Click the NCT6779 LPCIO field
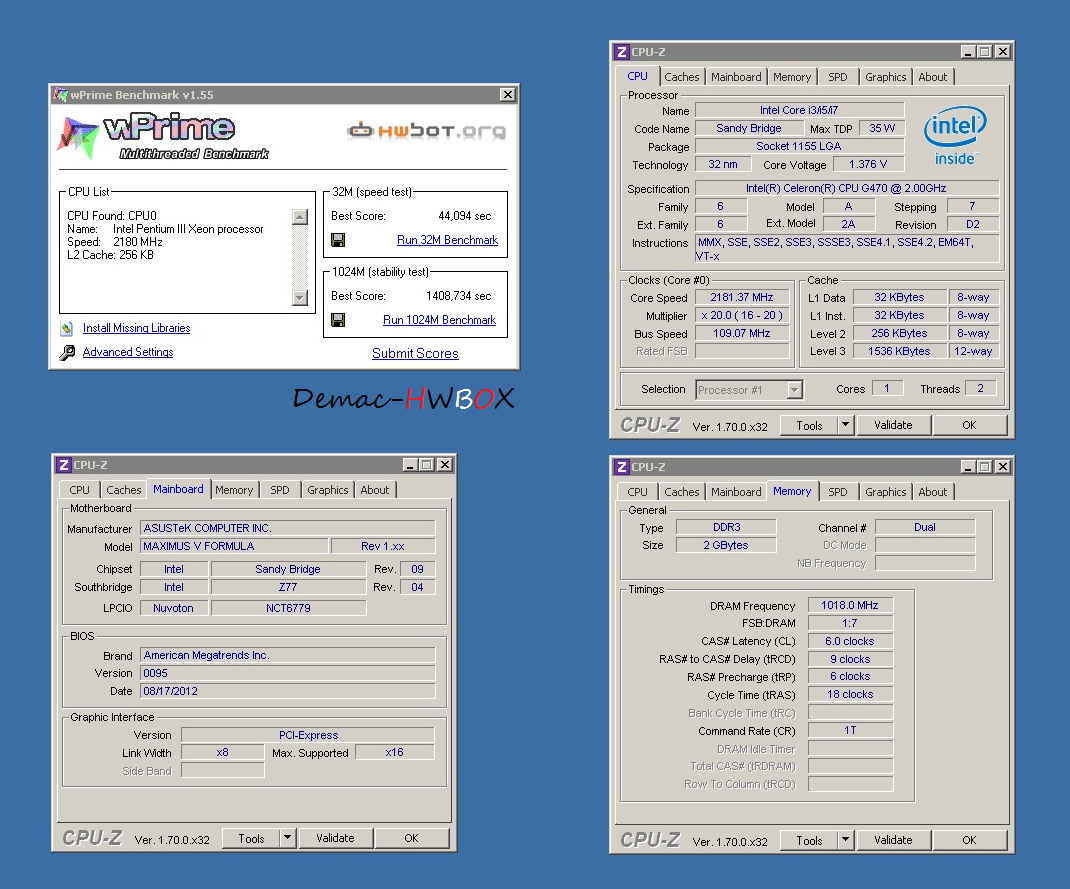The height and width of the screenshot is (889, 1070). point(288,608)
